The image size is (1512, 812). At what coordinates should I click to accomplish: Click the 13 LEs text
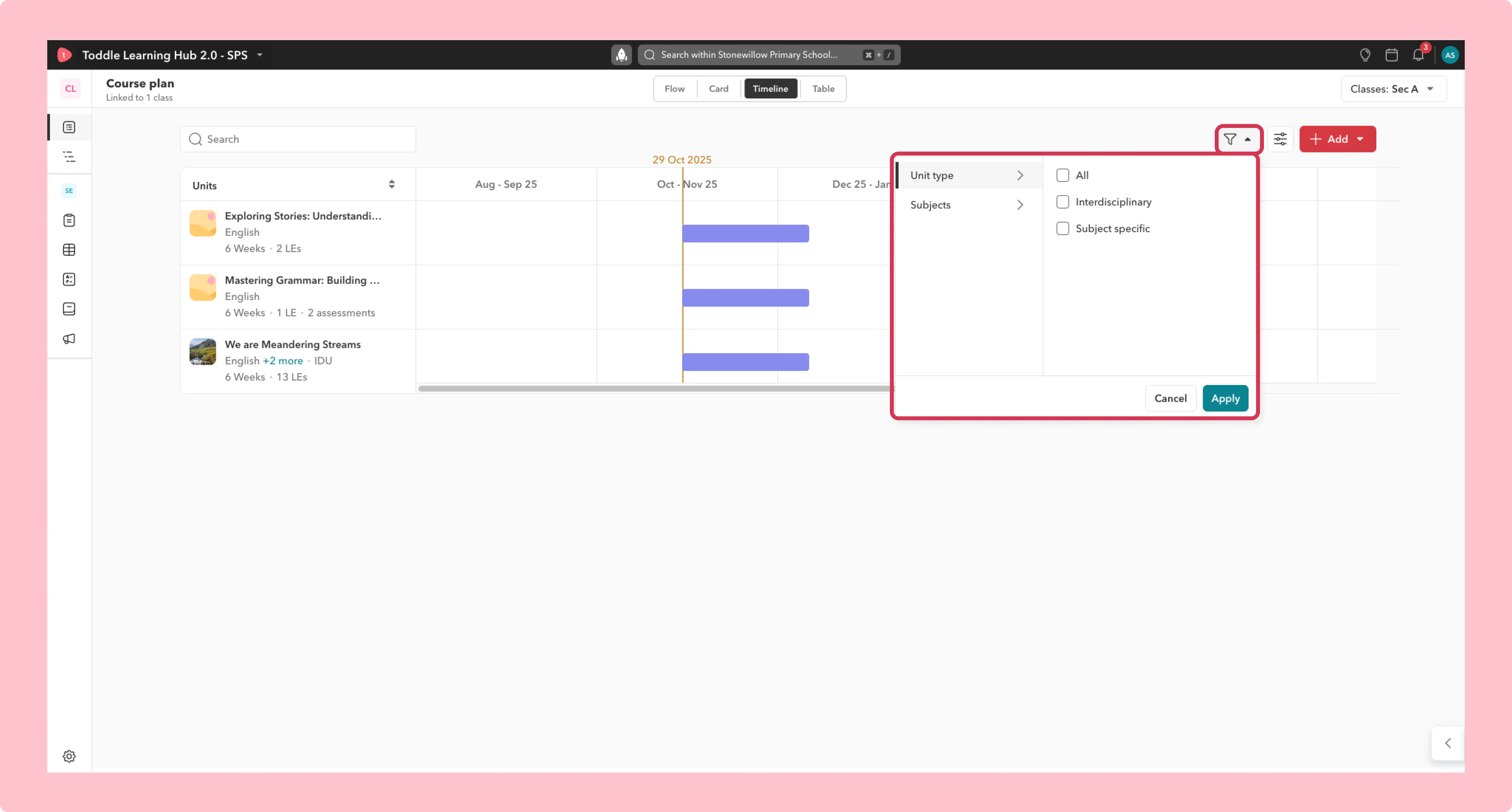coord(292,377)
